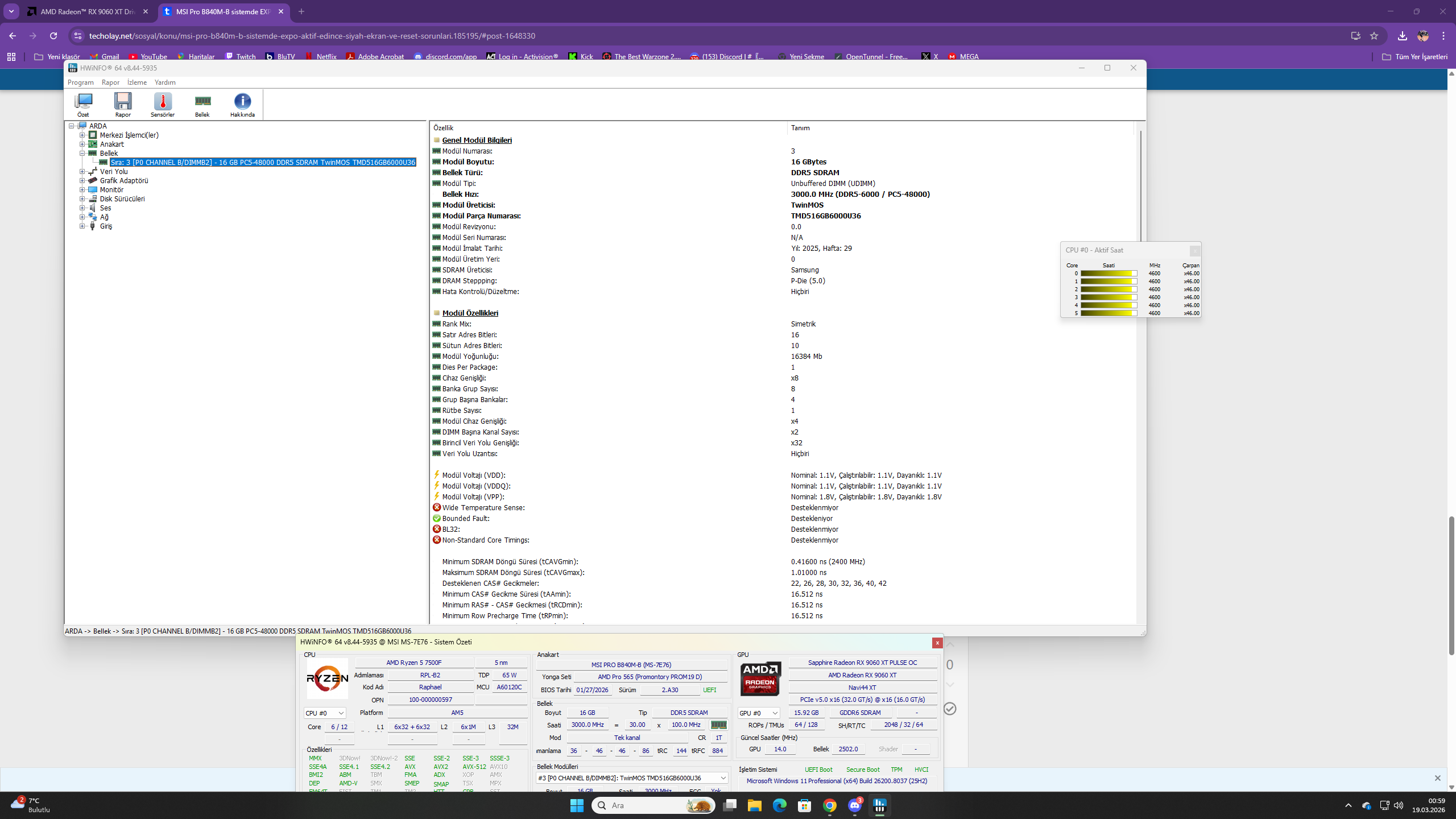Expand the Merkezi İşlemci(ler) tree node
1456x819 pixels.
(x=82, y=135)
